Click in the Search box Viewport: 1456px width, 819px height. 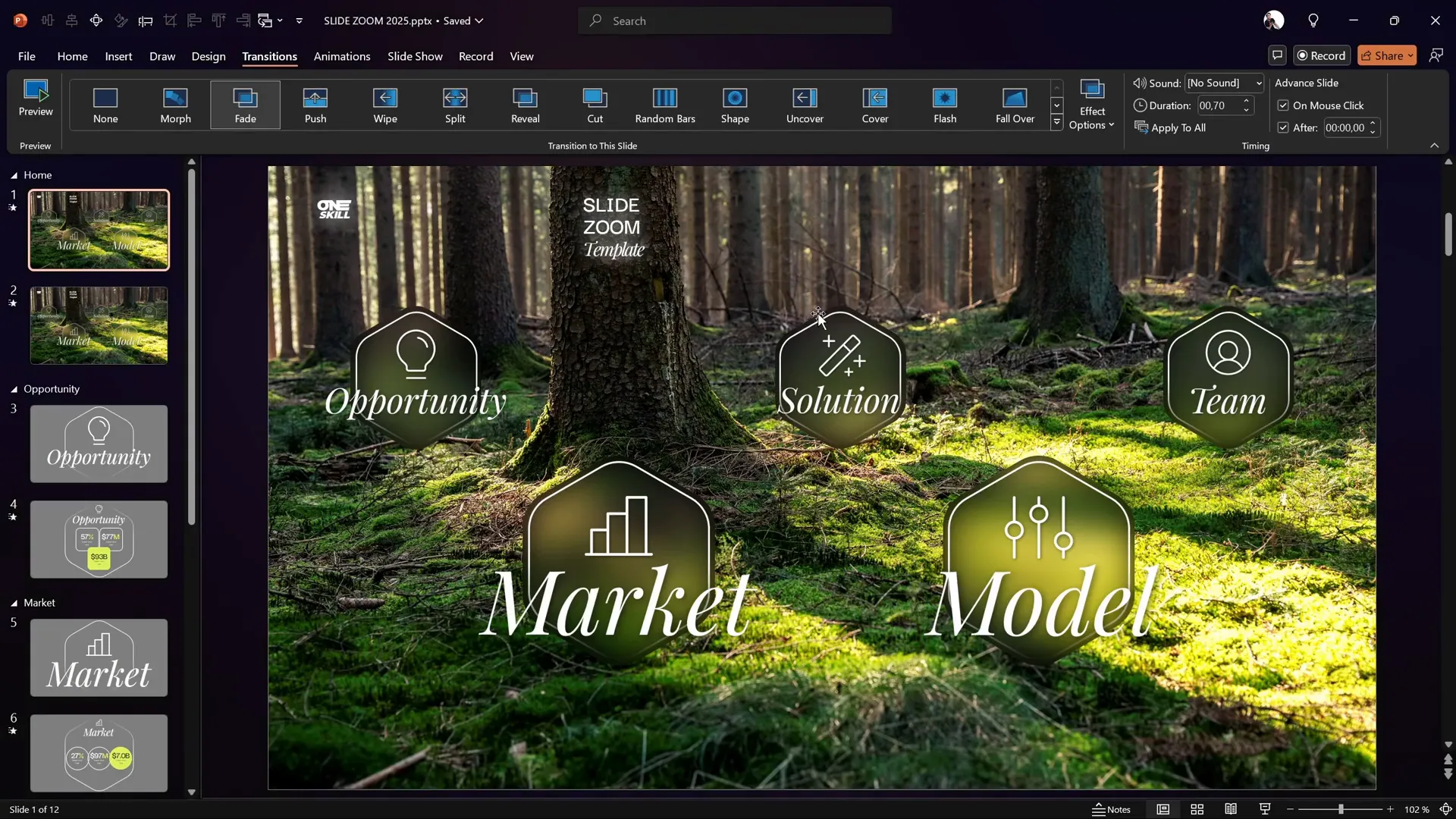coord(735,20)
